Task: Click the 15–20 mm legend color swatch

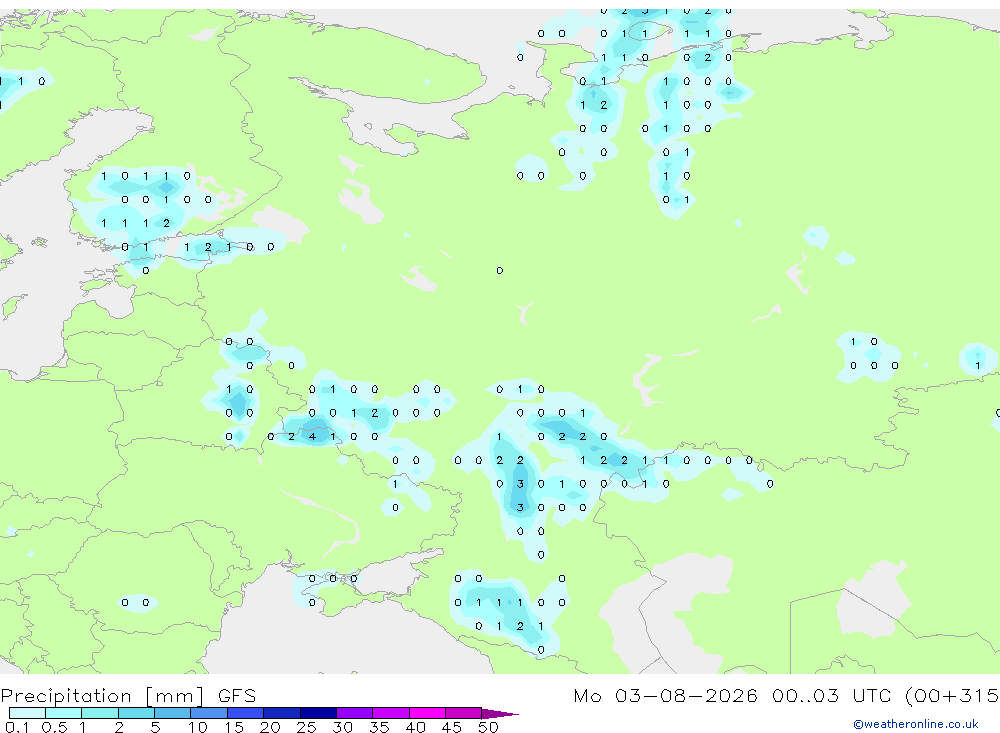Action: (x=246, y=713)
